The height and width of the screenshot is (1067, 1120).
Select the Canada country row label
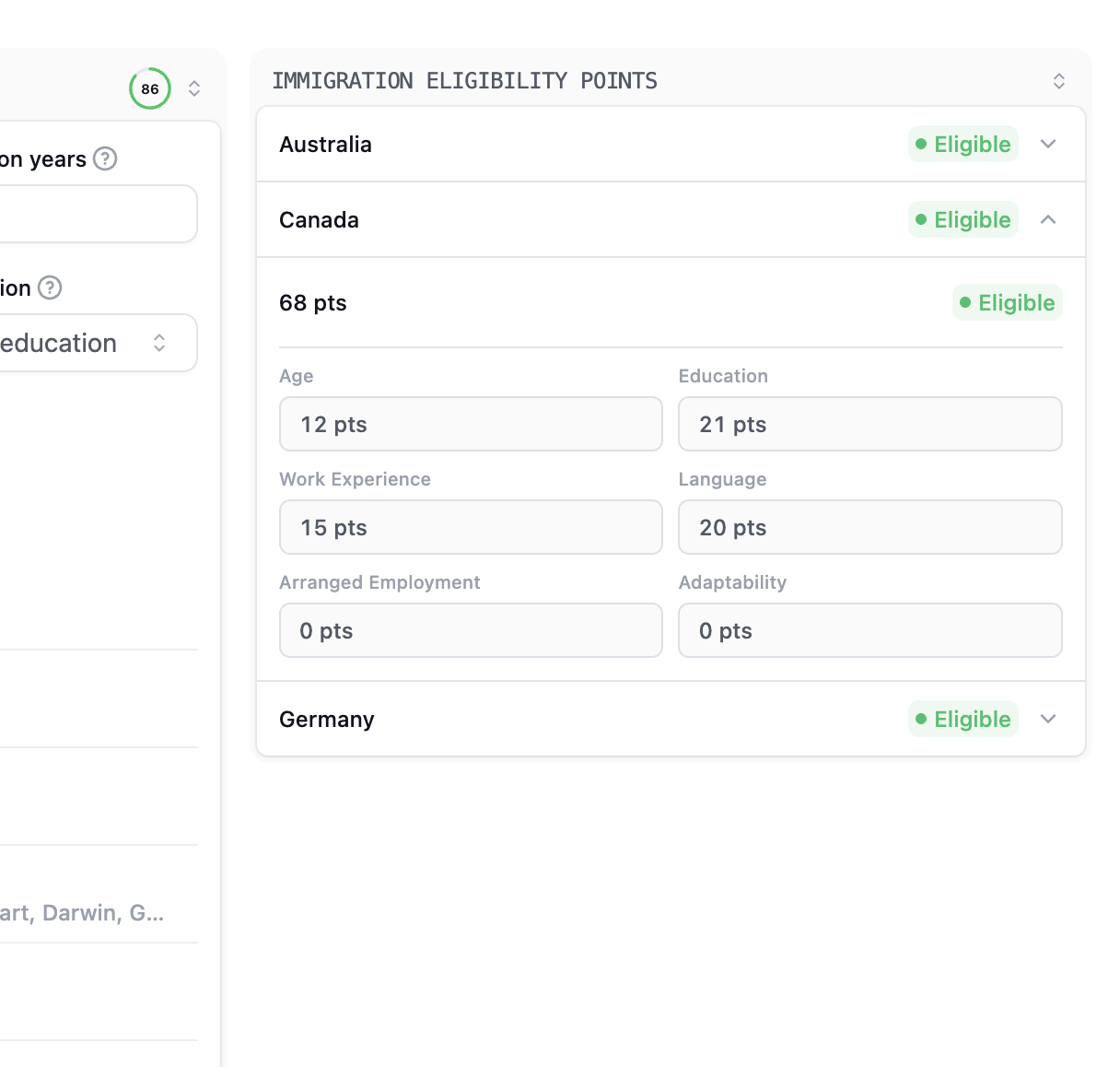click(x=319, y=220)
